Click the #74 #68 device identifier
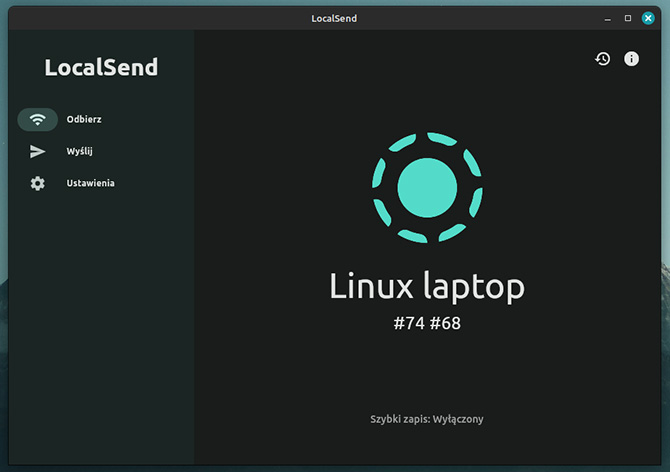 (427, 323)
